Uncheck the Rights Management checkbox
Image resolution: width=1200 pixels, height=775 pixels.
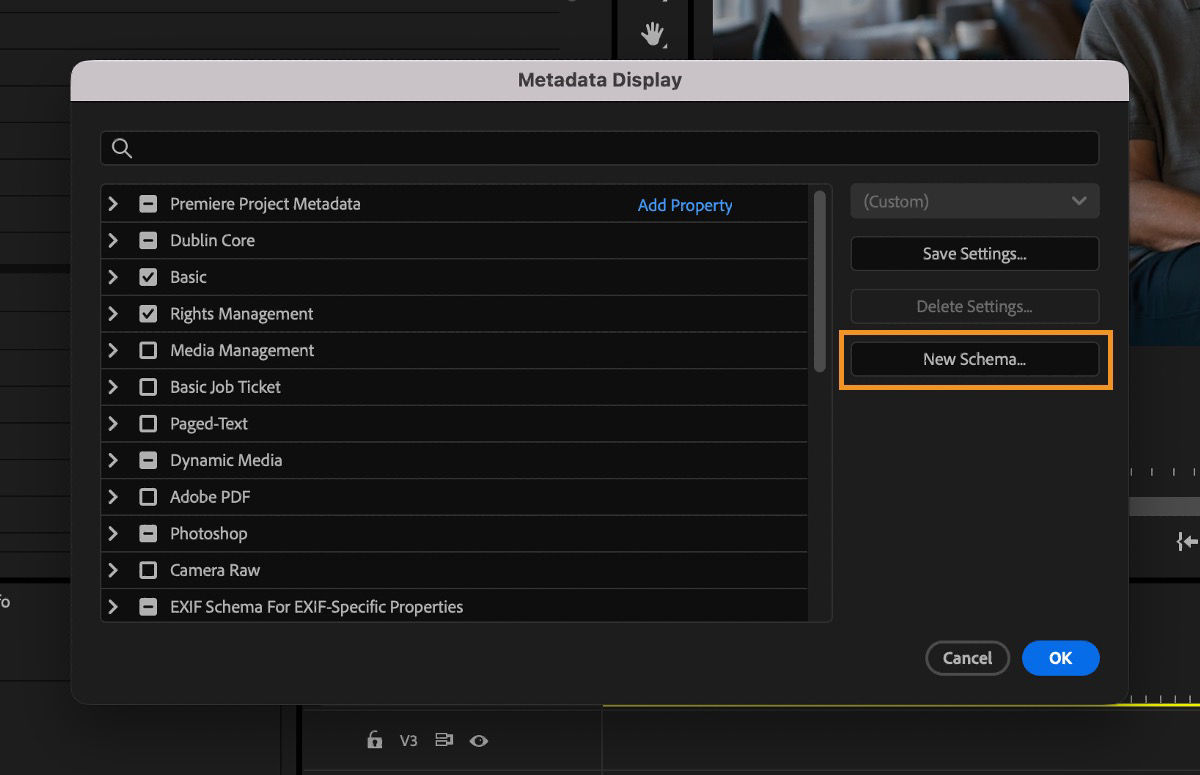(x=148, y=313)
